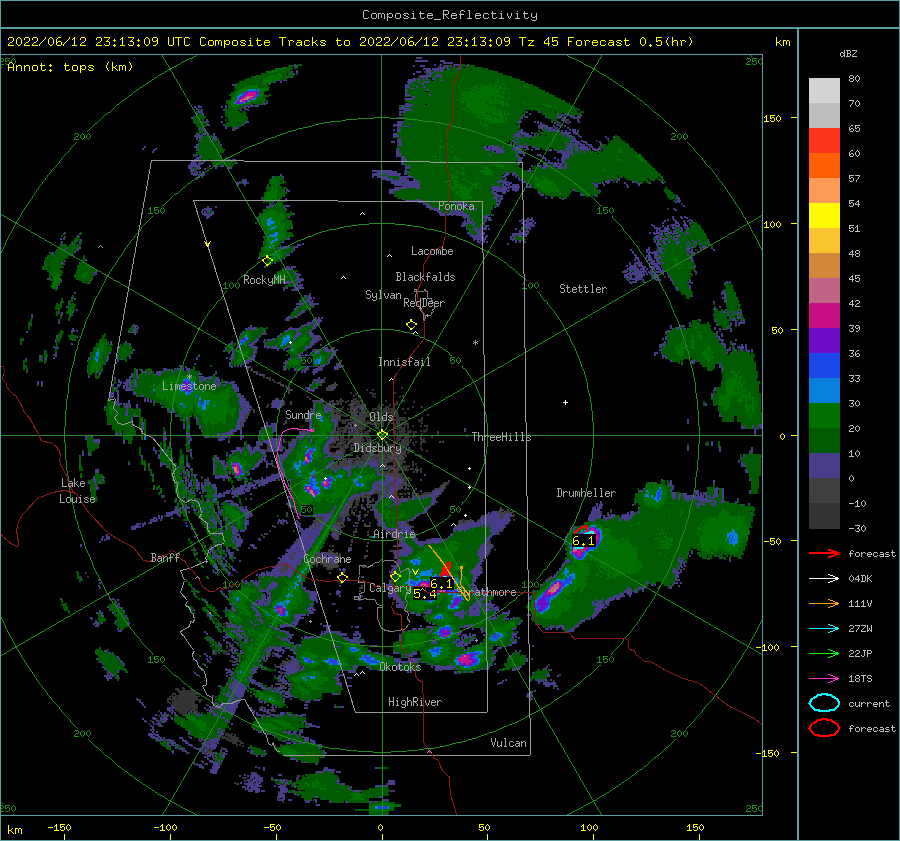Click the red forecast arrow in legend

tap(824, 553)
